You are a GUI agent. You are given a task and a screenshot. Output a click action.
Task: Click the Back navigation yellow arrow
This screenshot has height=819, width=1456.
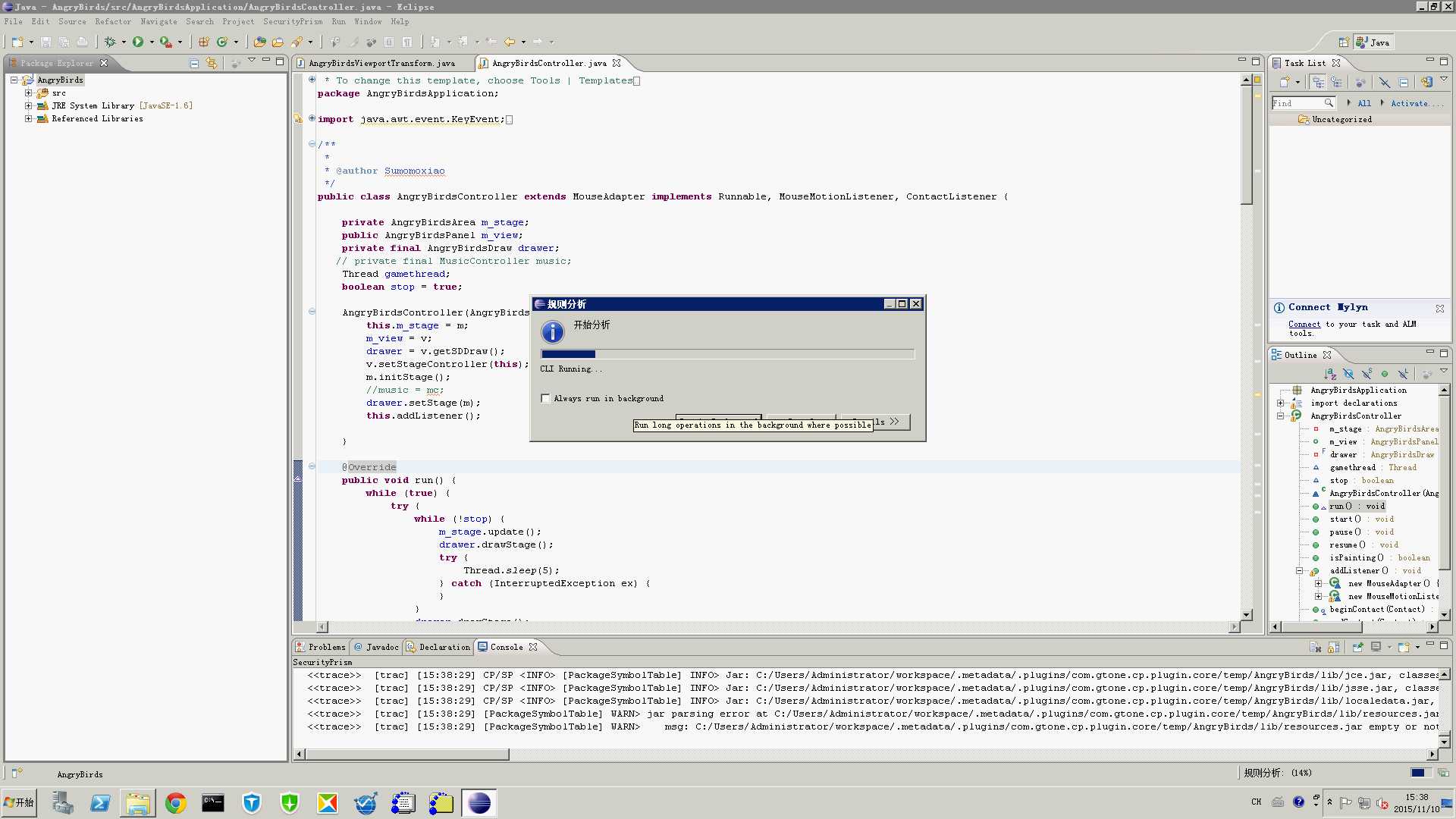pyautogui.click(x=510, y=42)
